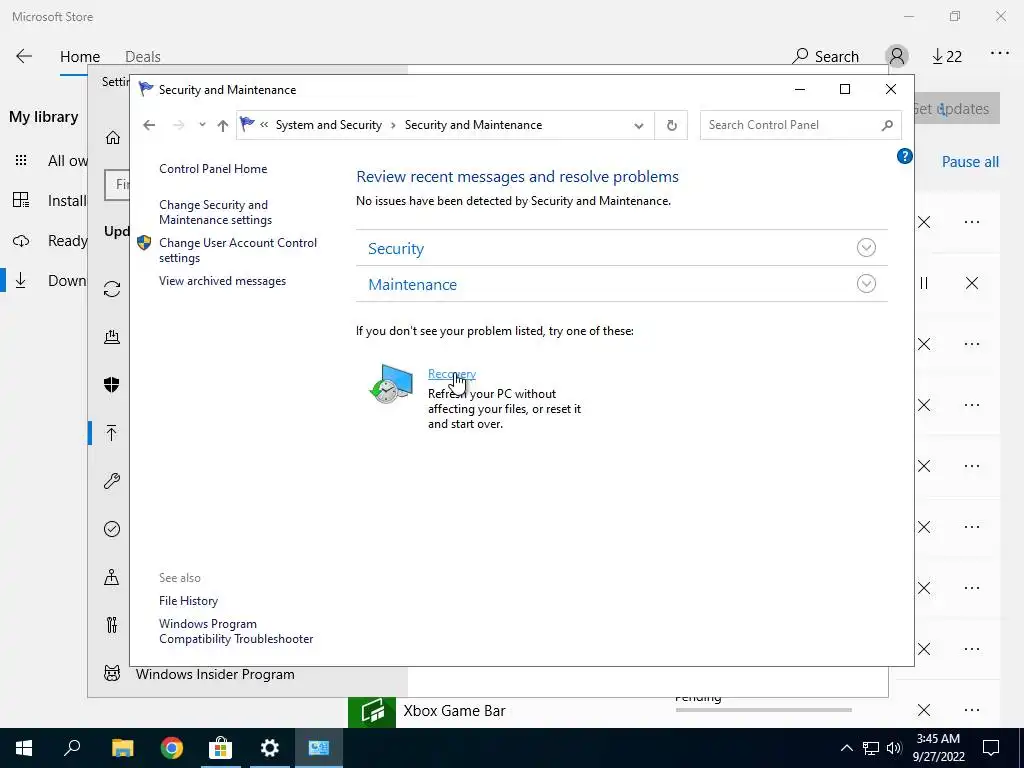
Task: Switch to Deals tab in Microsoft Store
Action: 142,57
